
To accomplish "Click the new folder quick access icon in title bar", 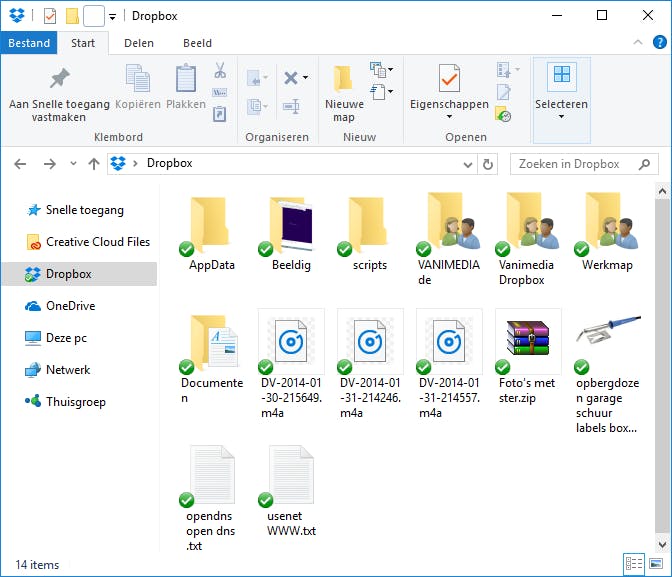I will click(72, 16).
